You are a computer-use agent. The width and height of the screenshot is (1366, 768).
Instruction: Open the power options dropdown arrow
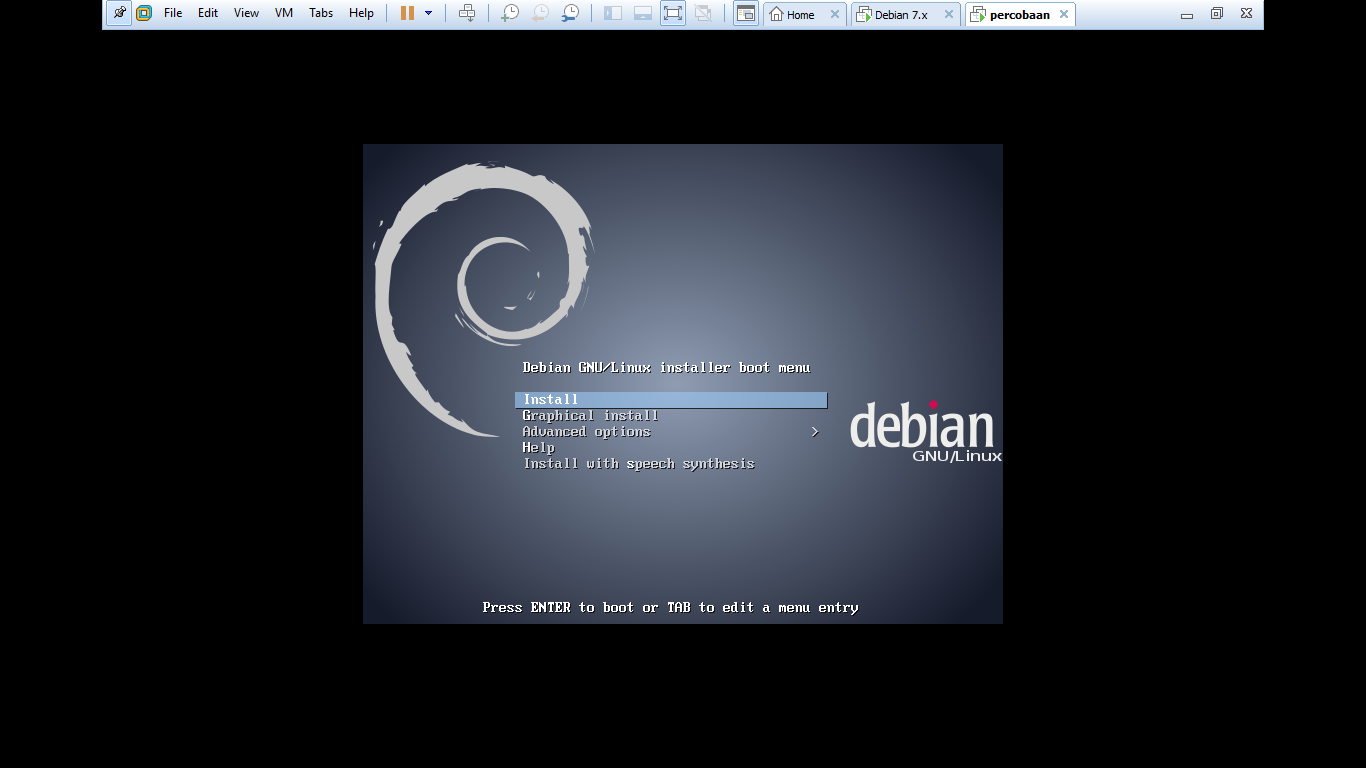click(428, 13)
